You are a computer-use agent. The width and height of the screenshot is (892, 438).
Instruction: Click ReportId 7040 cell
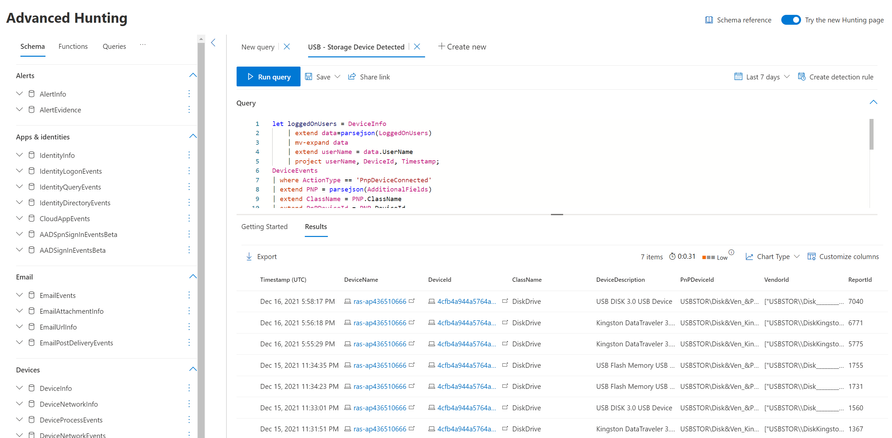[x=856, y=301]
